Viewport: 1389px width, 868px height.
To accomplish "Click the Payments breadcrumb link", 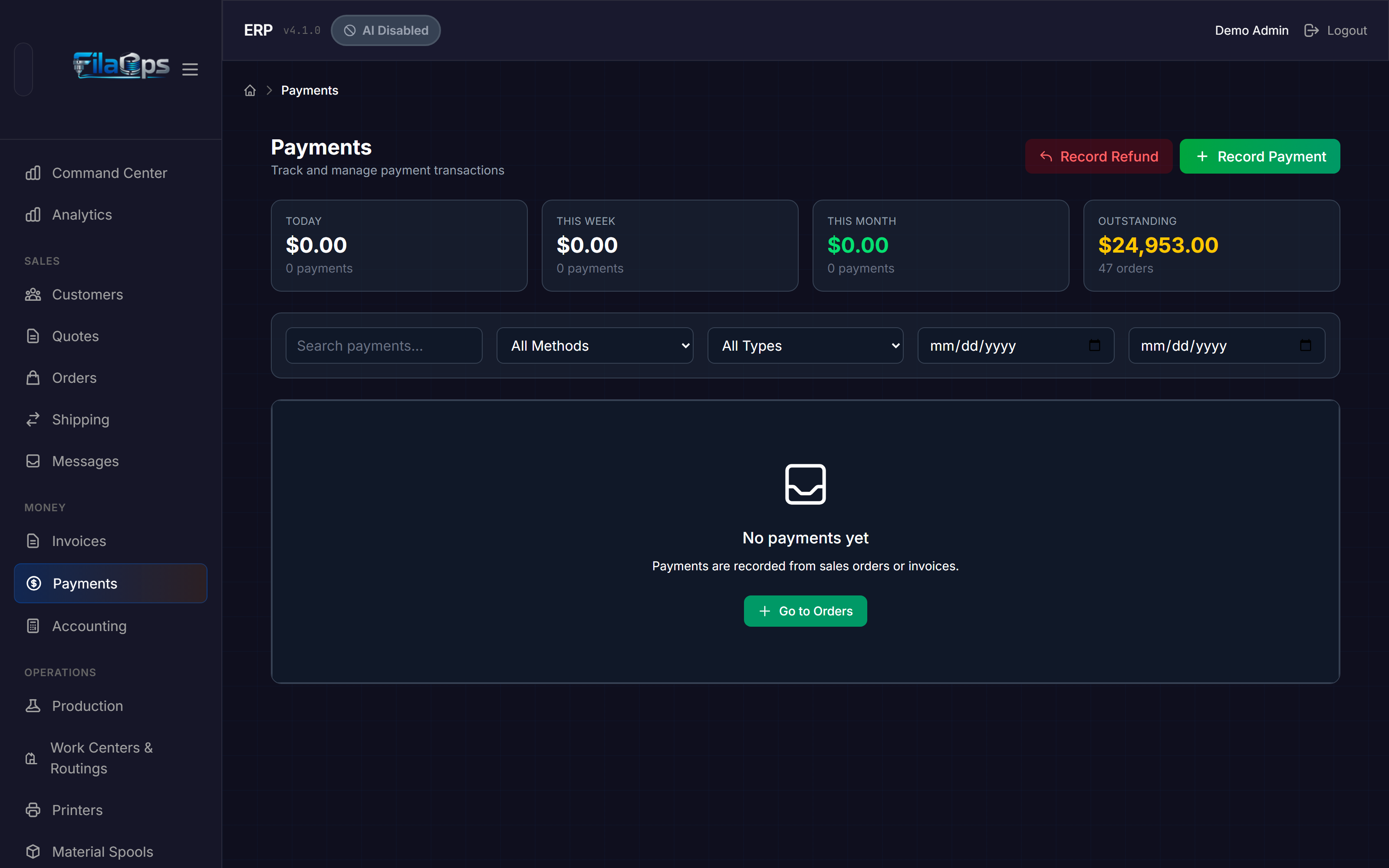I will pos(309,91).
